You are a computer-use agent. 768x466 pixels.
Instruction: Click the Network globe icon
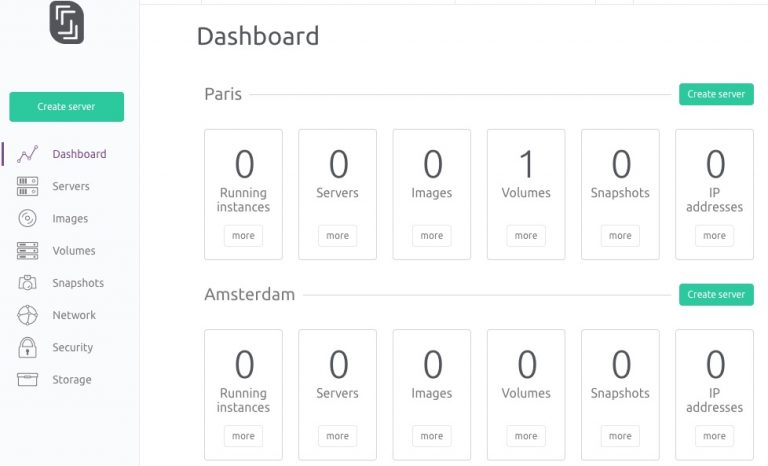tap(27, 315)
